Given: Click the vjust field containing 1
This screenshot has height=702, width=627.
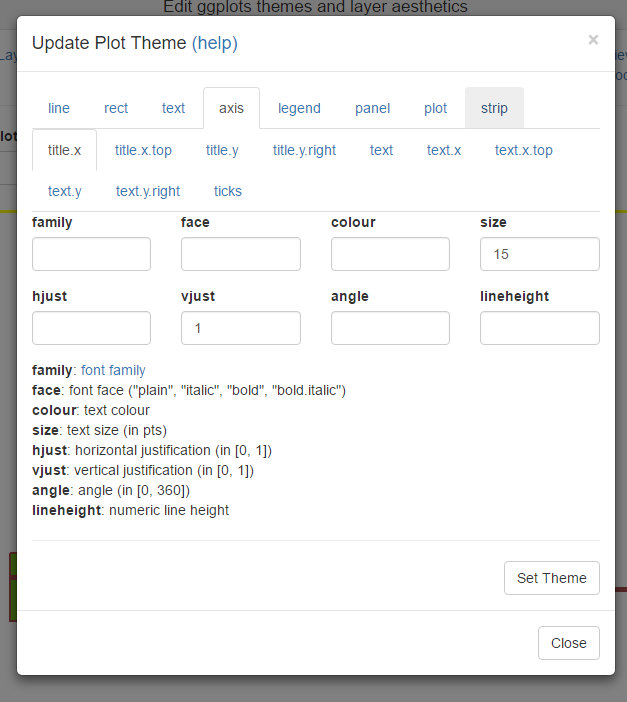Looking at the screenshot, I should click(241, 328).
